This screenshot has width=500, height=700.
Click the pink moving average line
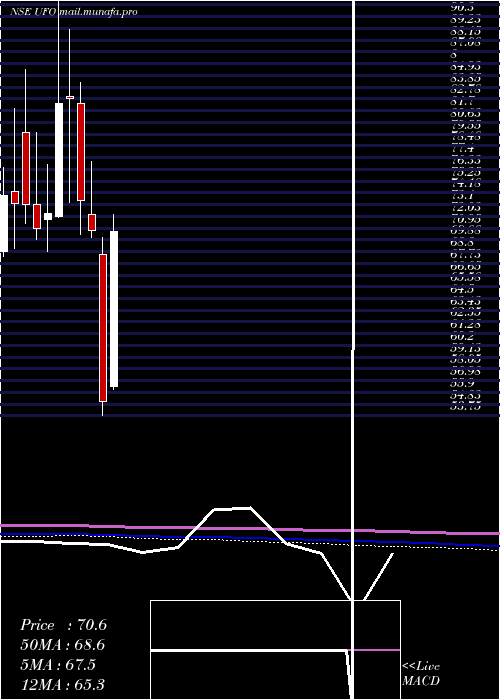coord(250,529)
